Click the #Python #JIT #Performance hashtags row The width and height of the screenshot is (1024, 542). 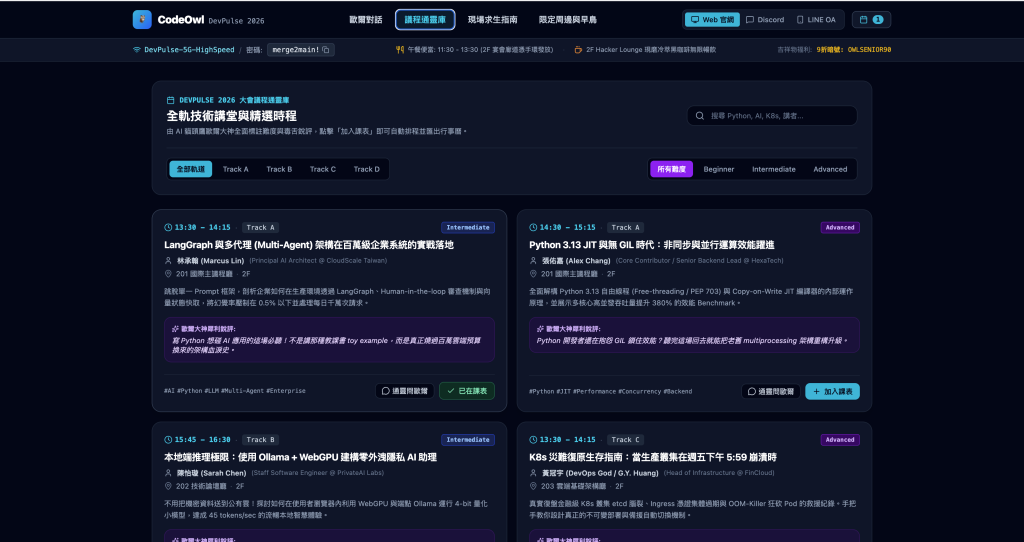click(x=611, y=391)
